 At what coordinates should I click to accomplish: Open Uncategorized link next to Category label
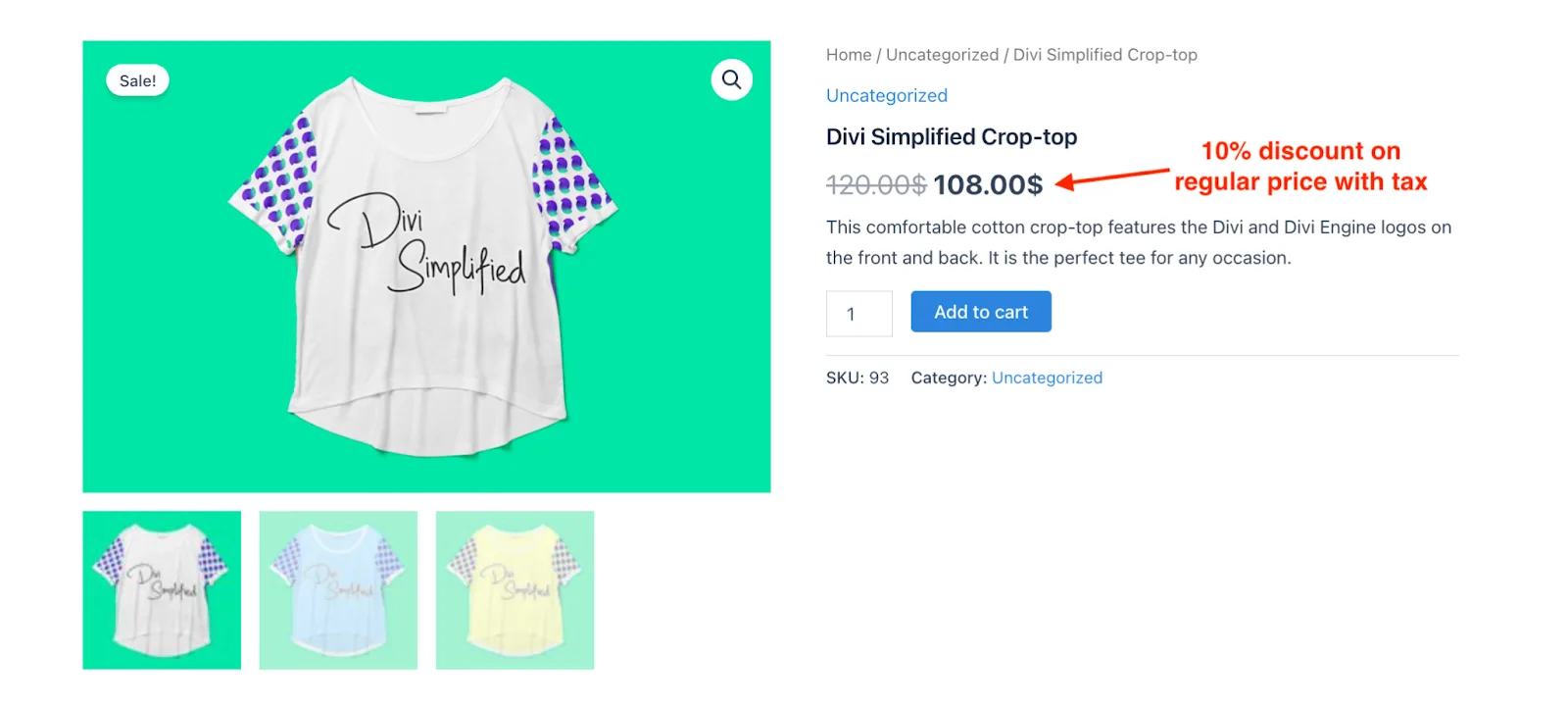[1047, 378]
